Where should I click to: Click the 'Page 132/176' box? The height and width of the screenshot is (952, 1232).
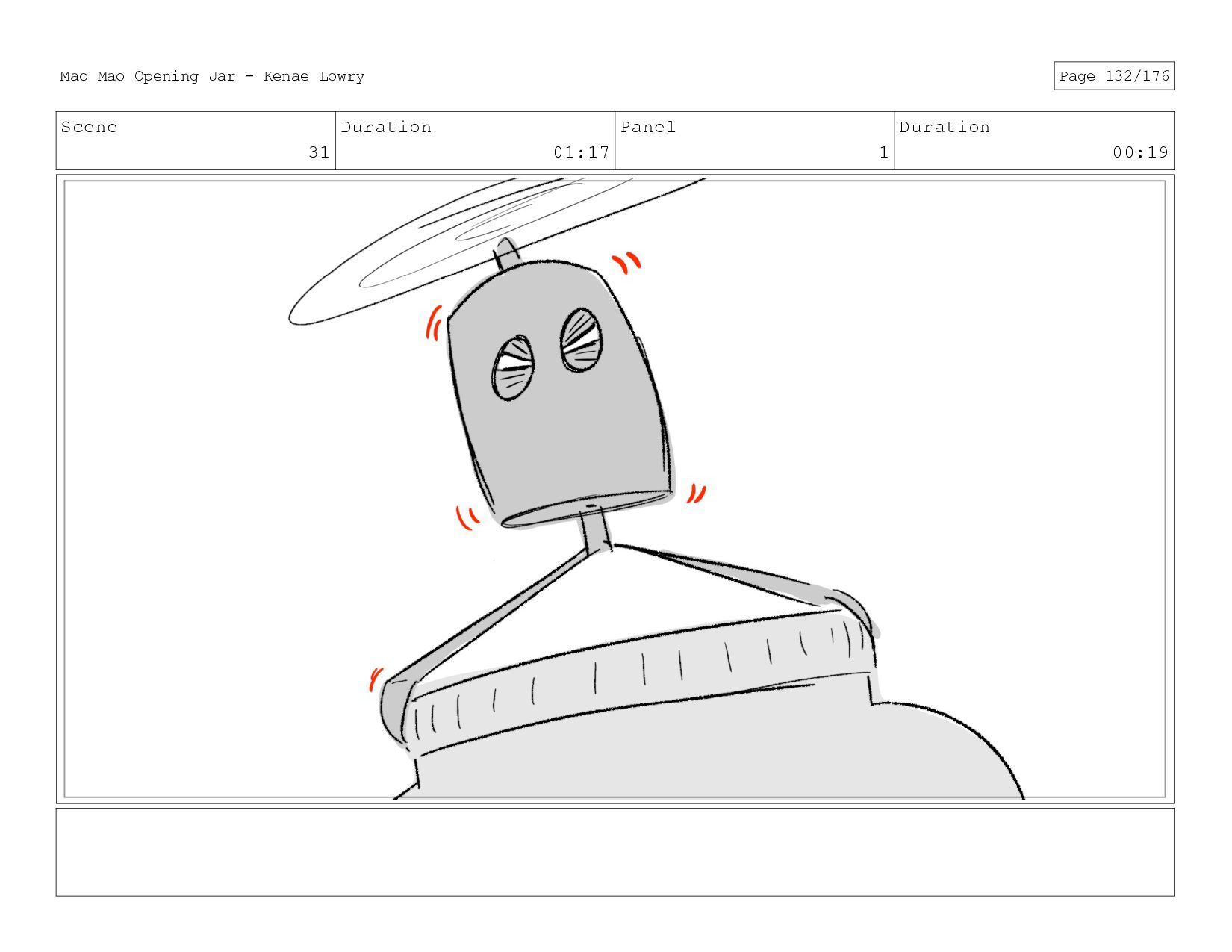point(1113,76)
